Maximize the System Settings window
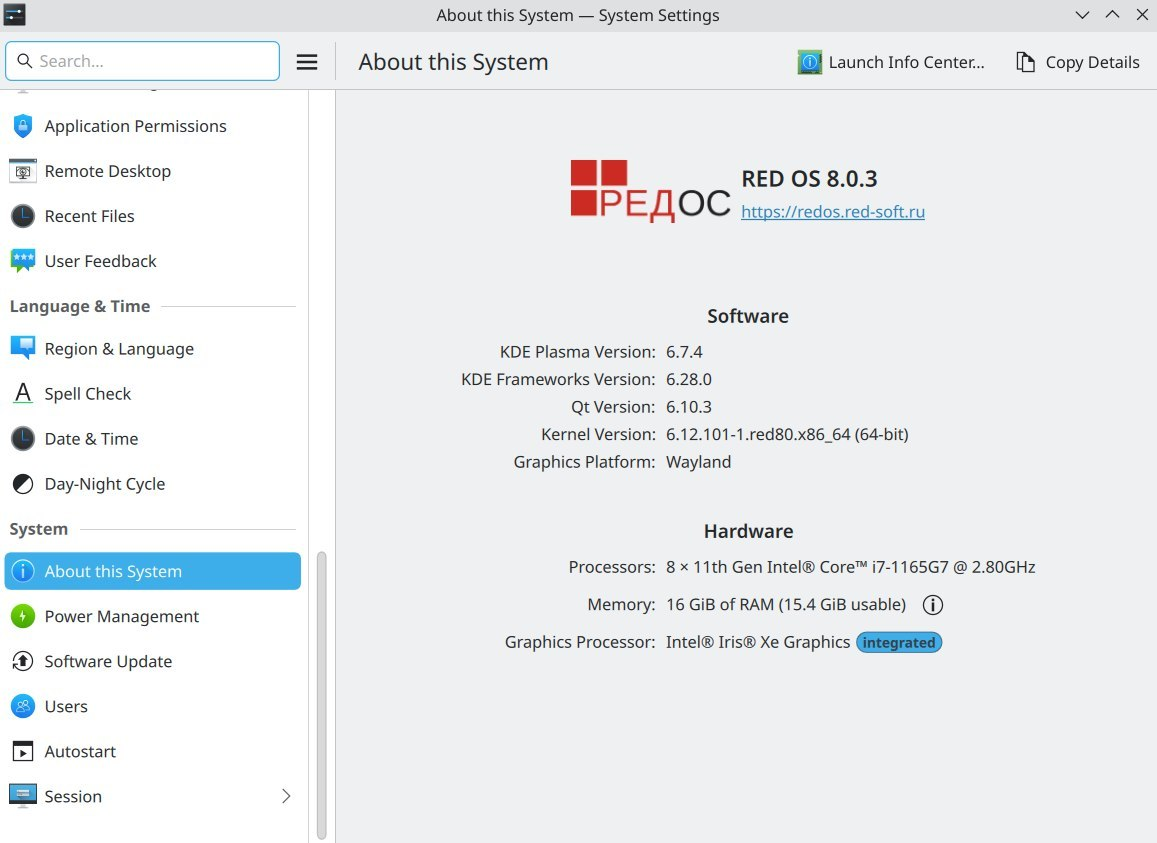 1113,15
